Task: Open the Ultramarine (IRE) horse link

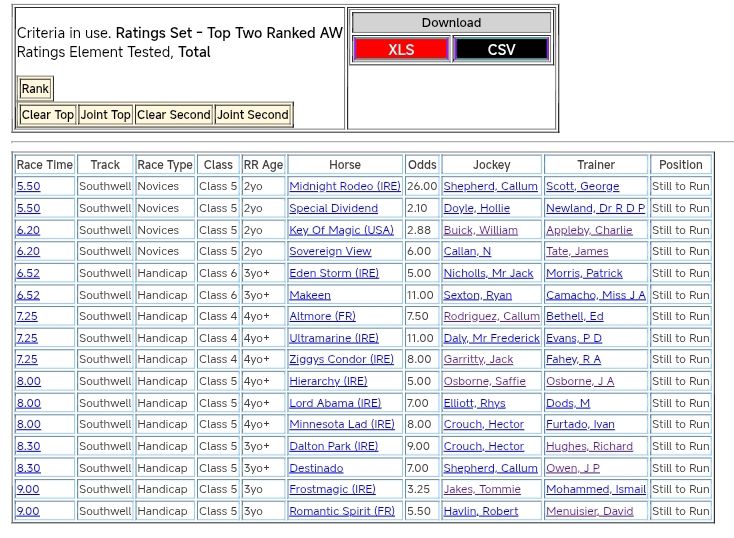Action: click(334, 338)
